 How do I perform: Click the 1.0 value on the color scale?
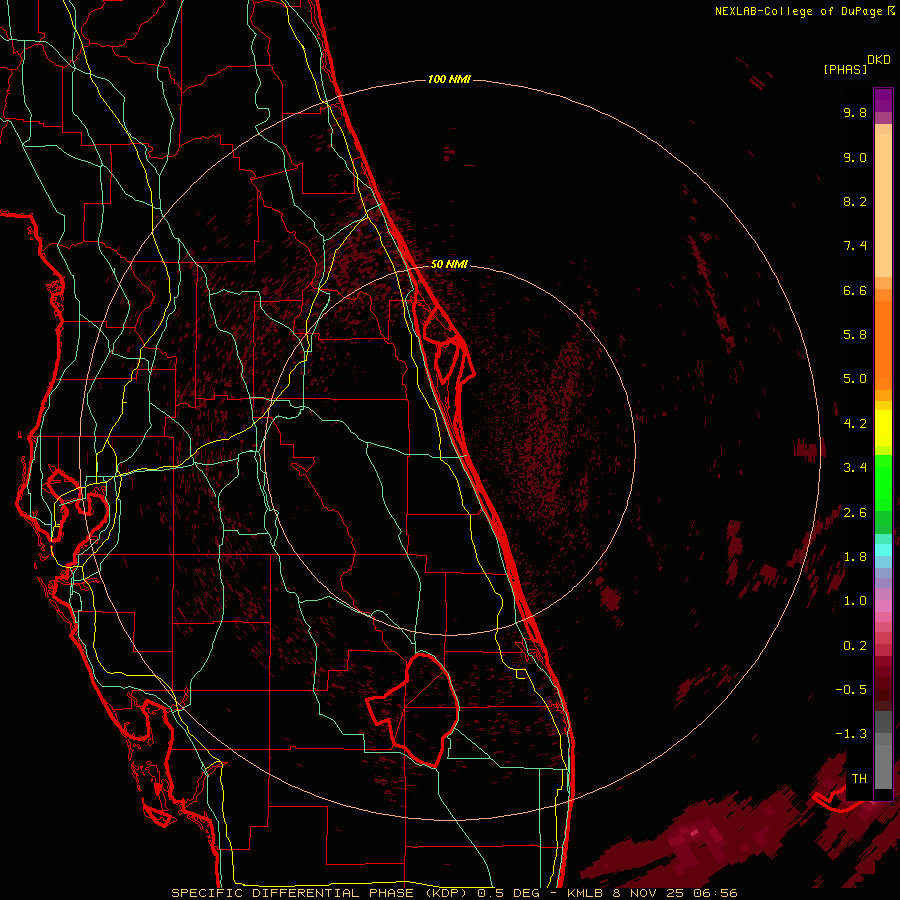point(855,601)
